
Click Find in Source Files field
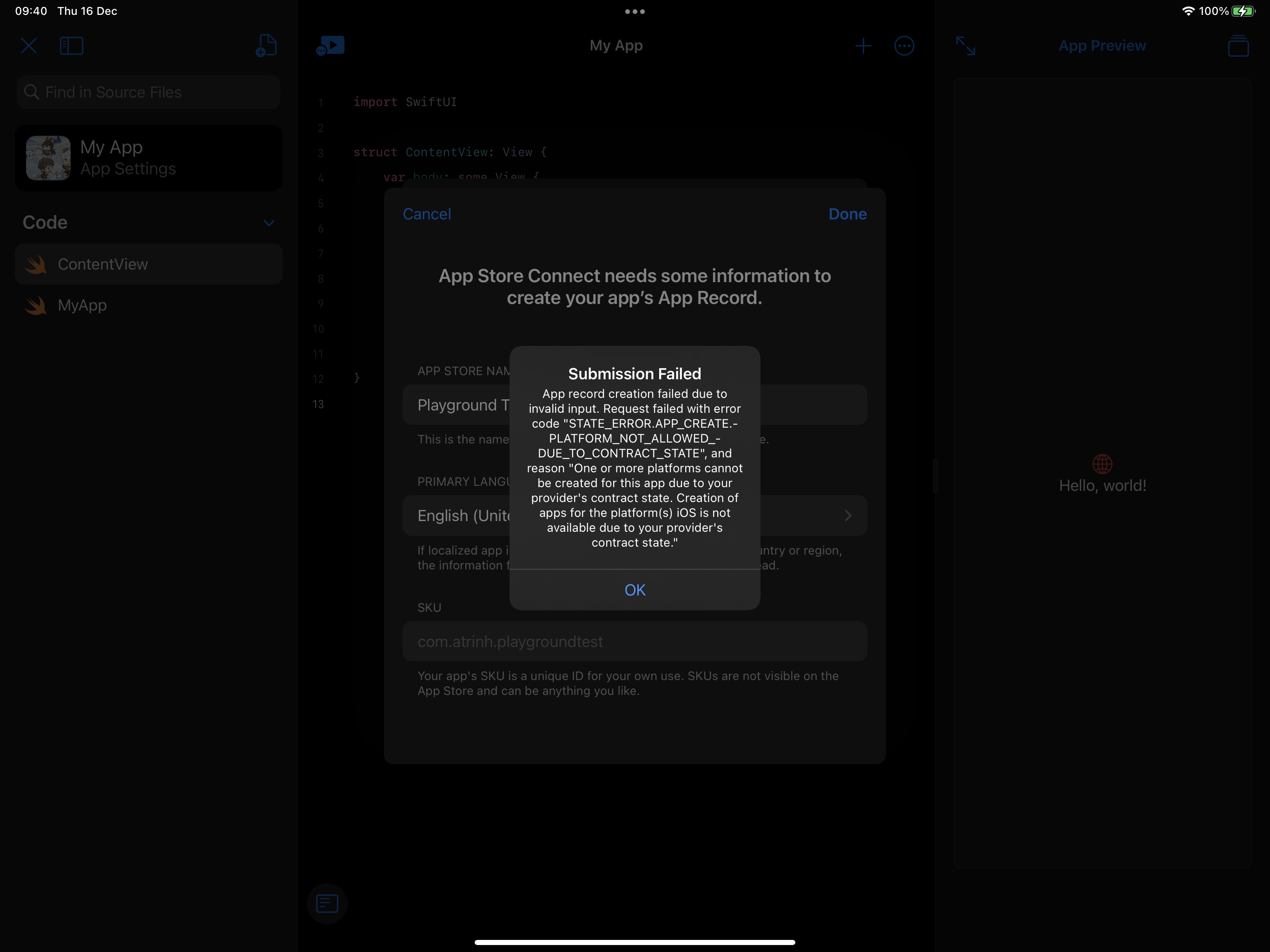(149, 92)
